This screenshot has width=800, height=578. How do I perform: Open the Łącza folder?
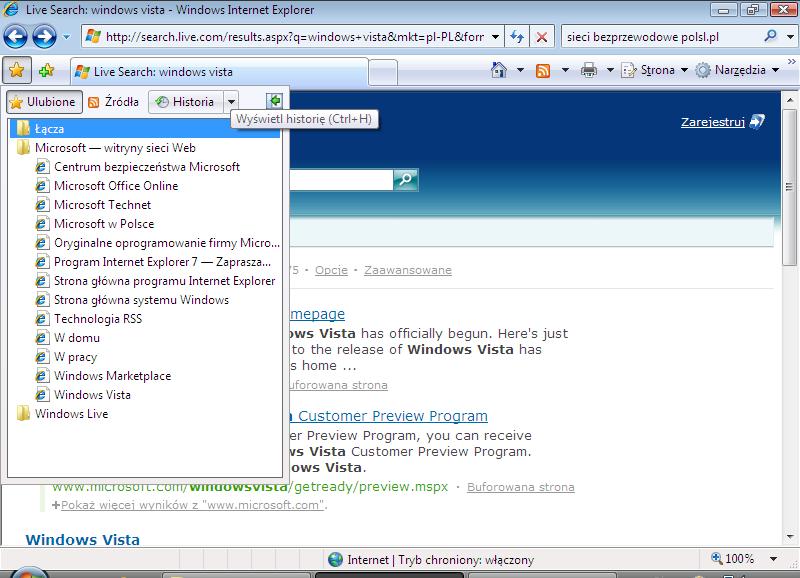click(145, 129)
